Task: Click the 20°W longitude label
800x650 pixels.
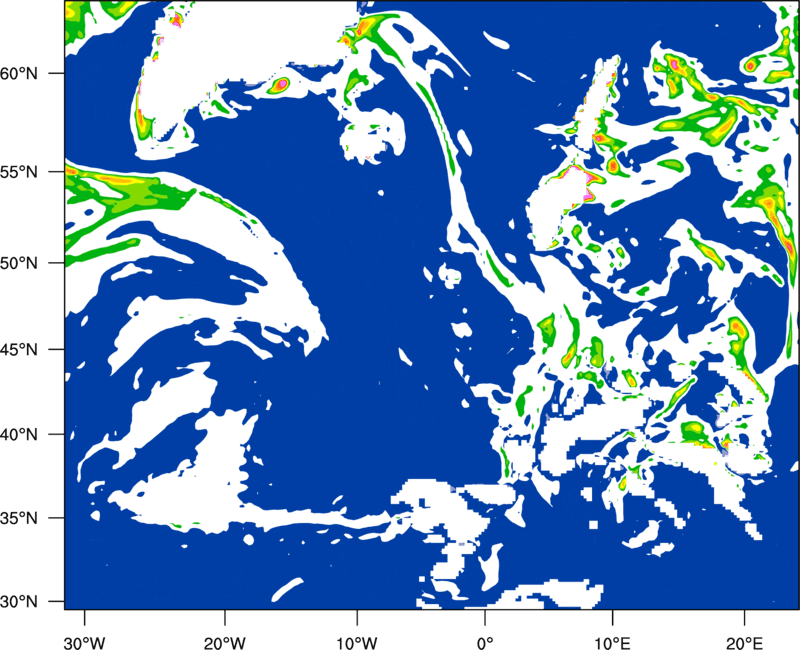Action: coord(225,643)
